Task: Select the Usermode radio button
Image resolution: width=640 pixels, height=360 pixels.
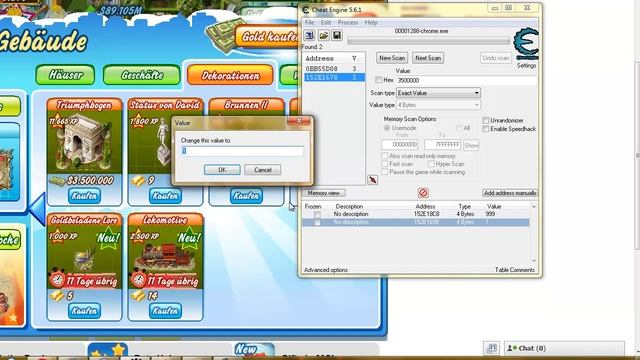Action: pos(387,128)
